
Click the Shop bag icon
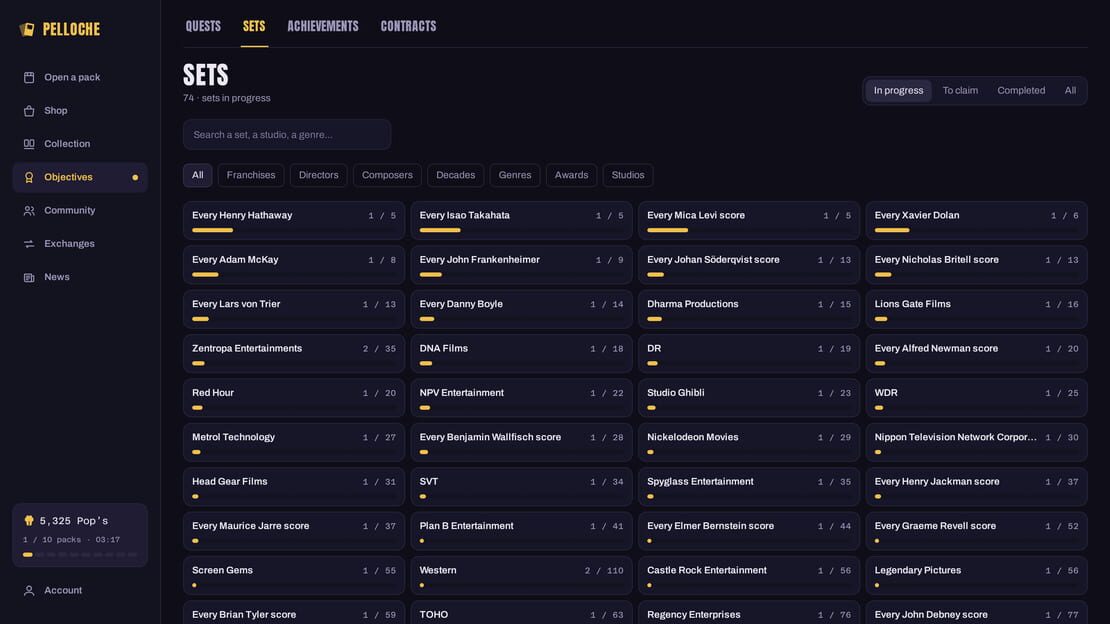click(x=29, y=110)
